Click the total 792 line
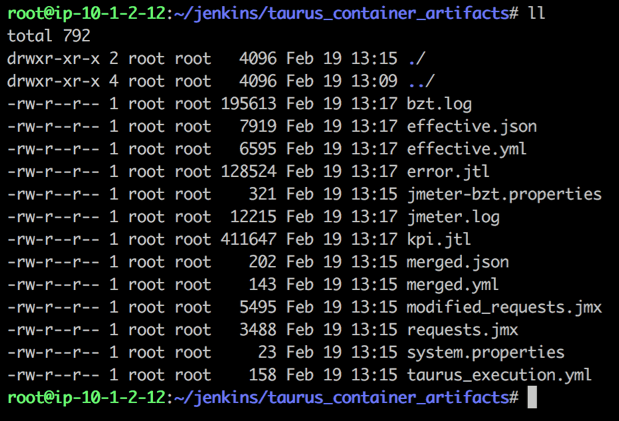 (49, 36)
